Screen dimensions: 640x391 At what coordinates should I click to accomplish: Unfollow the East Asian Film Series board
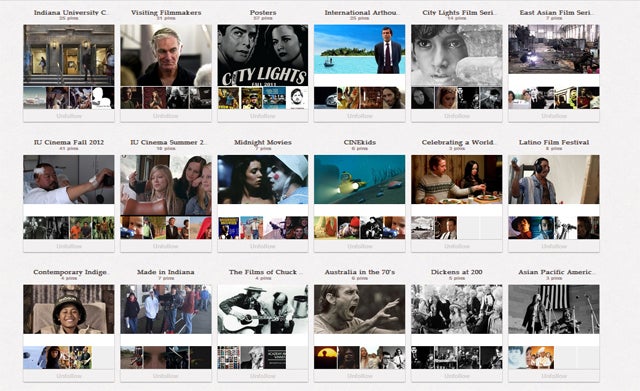click(x=554, y=116)
